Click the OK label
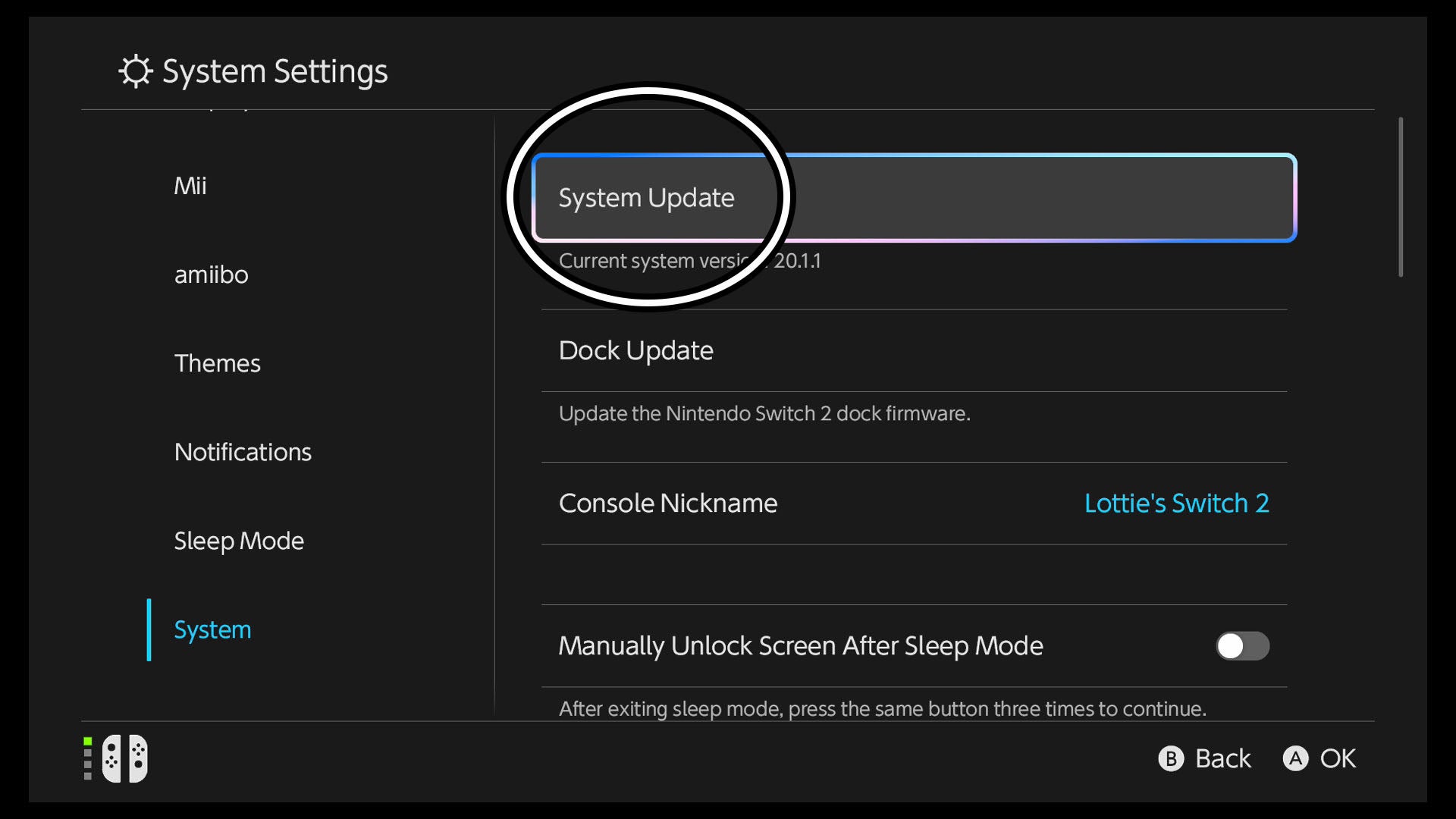The height and width of the screenshot is (819, 1456). [x=1338, y=758]
